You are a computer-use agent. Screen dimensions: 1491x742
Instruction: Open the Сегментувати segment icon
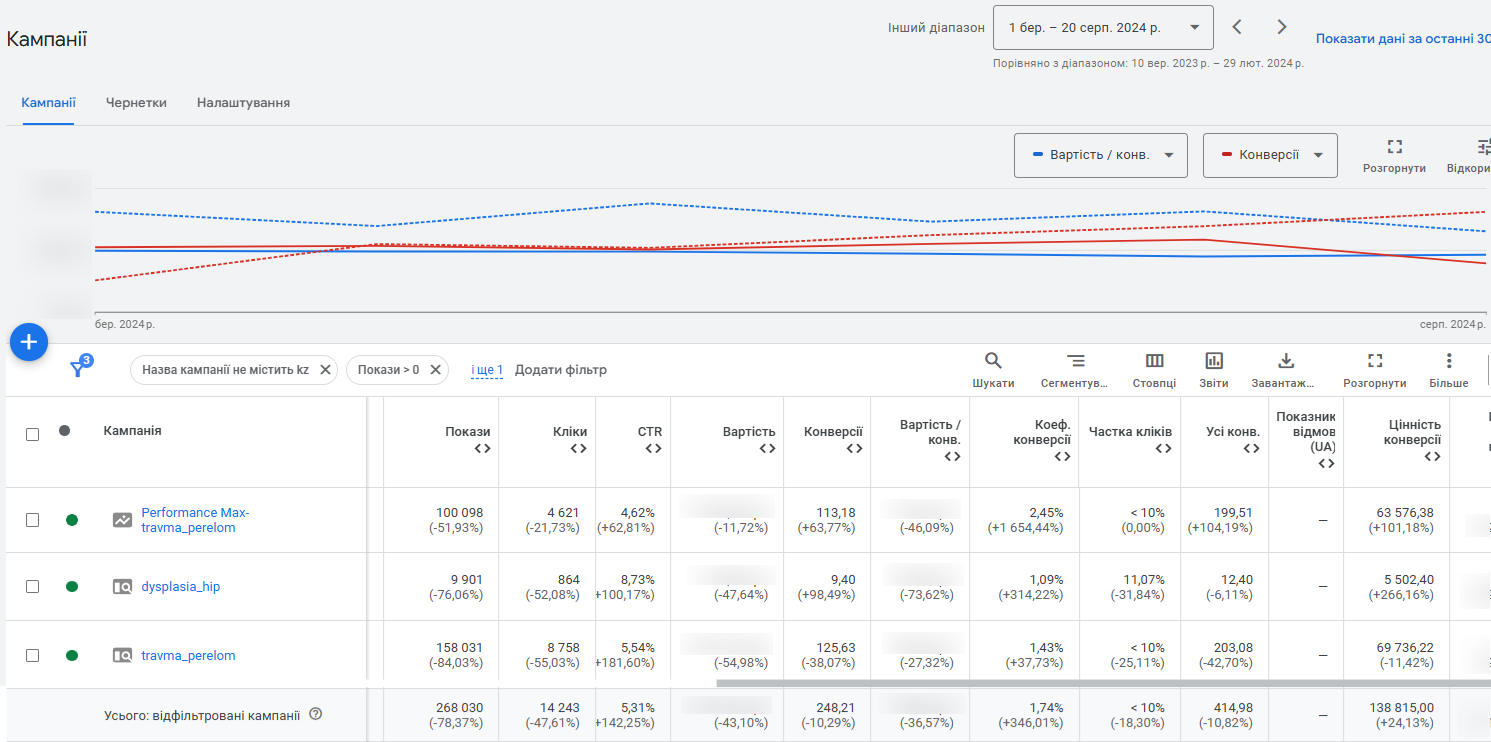coord(1075,361)
